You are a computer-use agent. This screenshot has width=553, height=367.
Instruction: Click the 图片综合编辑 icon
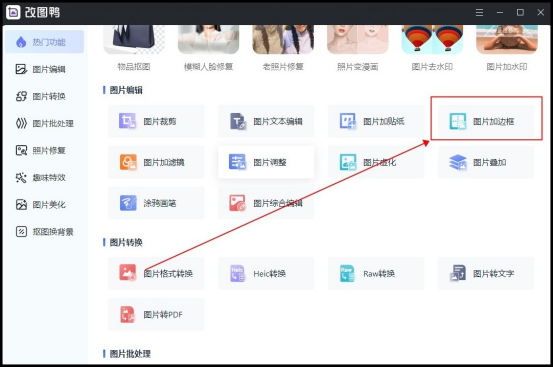(x=237, y=203)
